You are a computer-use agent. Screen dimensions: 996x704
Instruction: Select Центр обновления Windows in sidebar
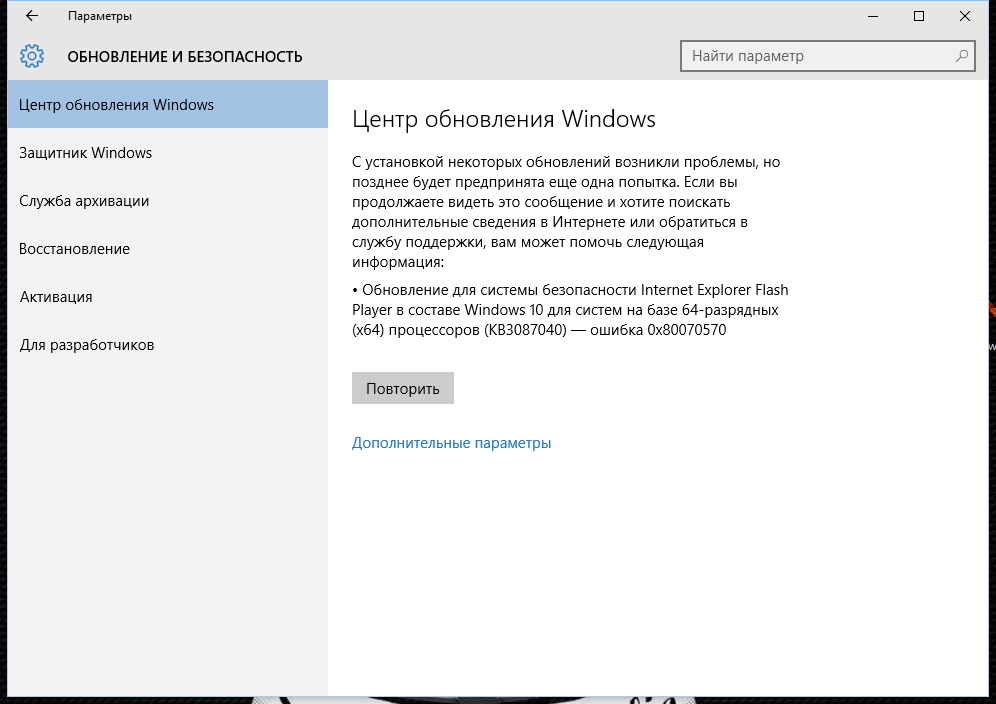(116, 105)
